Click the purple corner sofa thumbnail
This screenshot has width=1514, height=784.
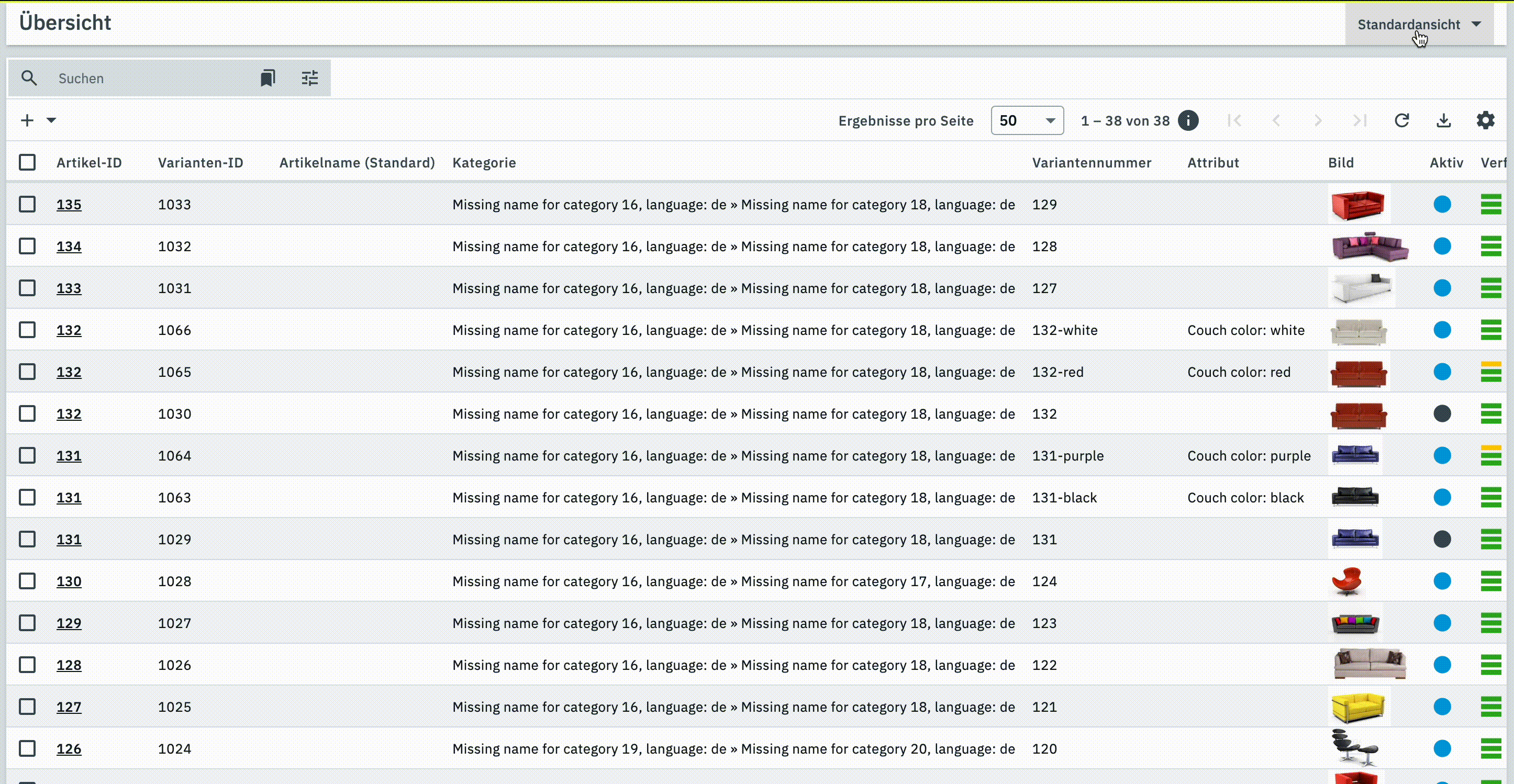pyautogui.click(x=1370, y=247)
